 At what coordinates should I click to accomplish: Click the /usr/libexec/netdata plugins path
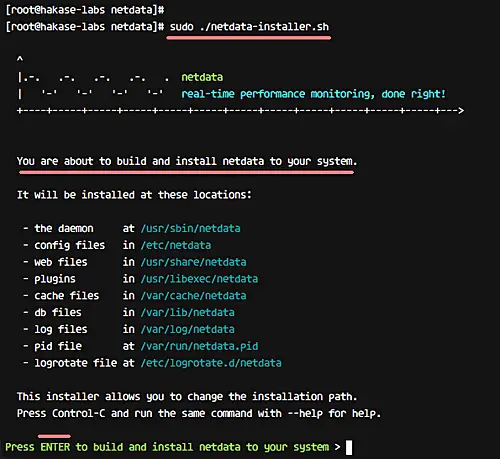click(199, 279)
